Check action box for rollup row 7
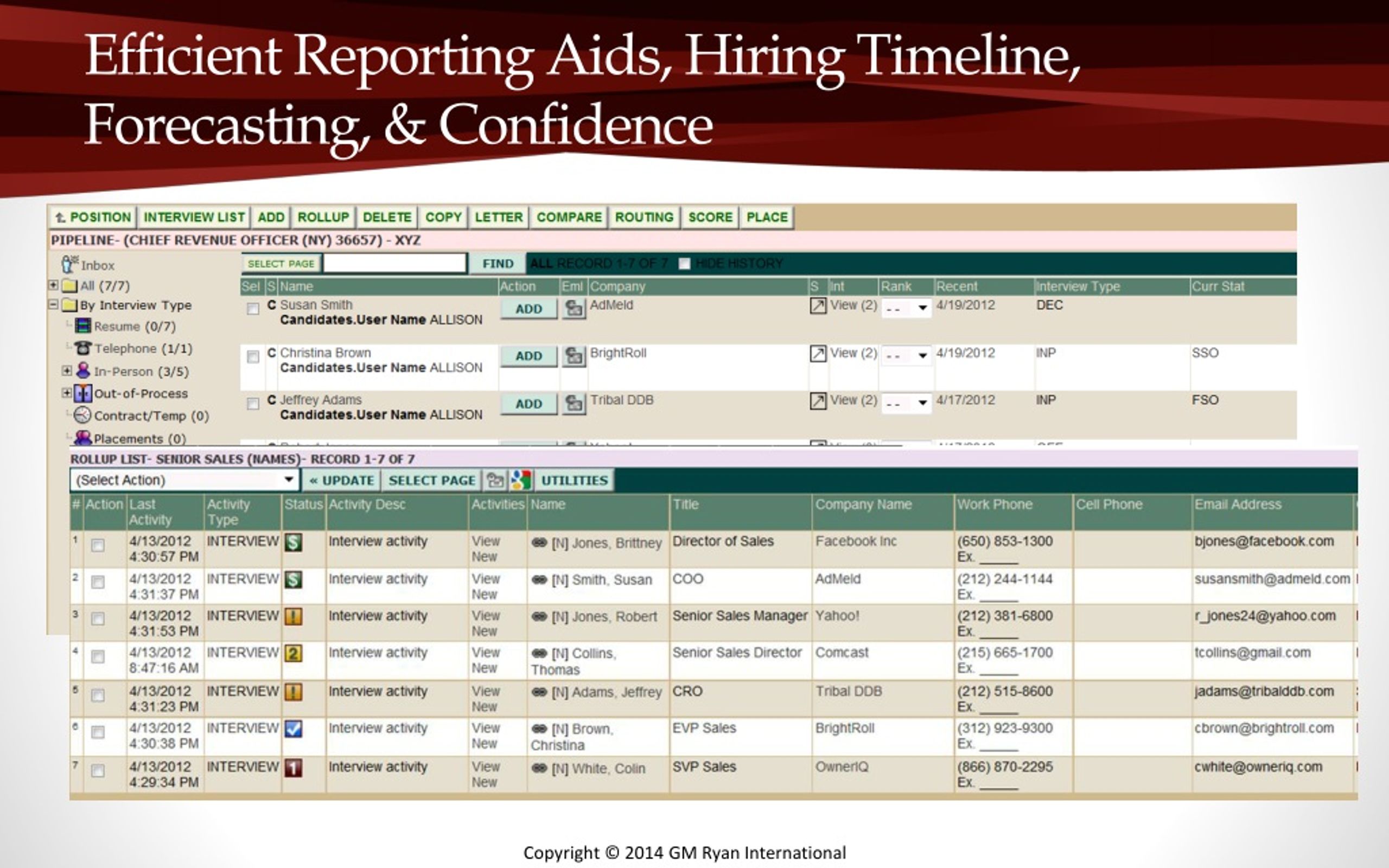 coord(98,770)
